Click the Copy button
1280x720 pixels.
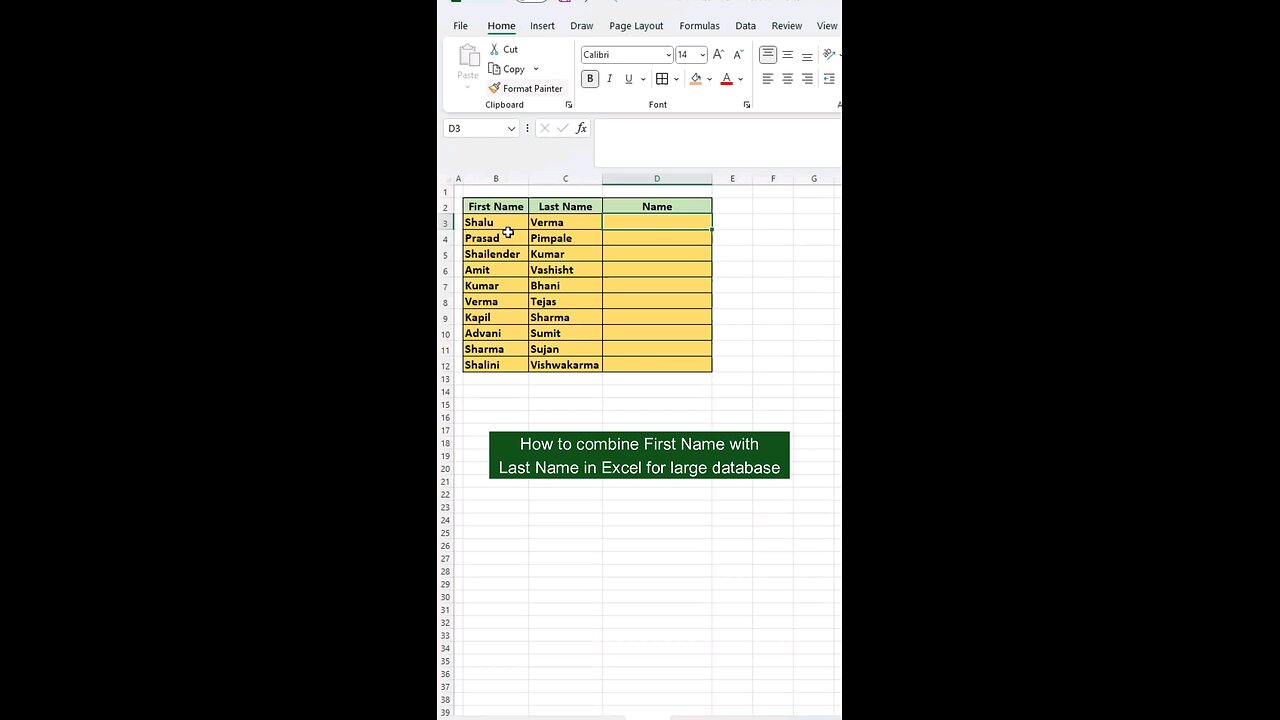click(506, 69)
